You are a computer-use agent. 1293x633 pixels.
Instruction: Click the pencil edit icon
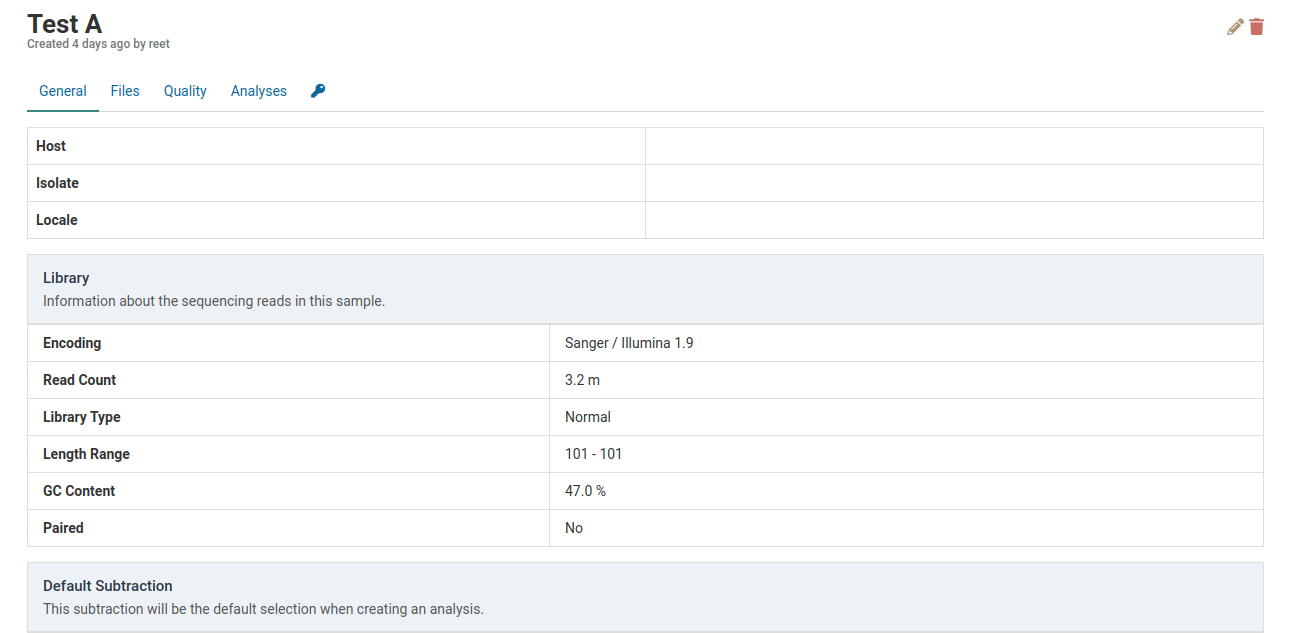pos(1235,27)
